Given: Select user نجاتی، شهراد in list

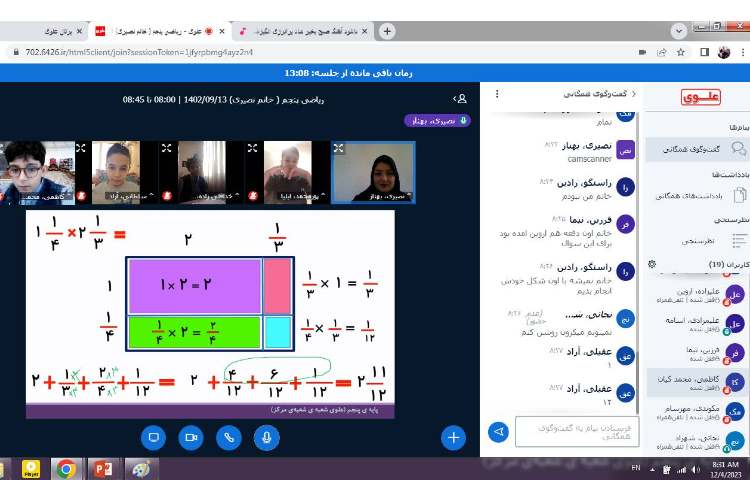Looking at the screenshot, I should (x=698, y=442).
